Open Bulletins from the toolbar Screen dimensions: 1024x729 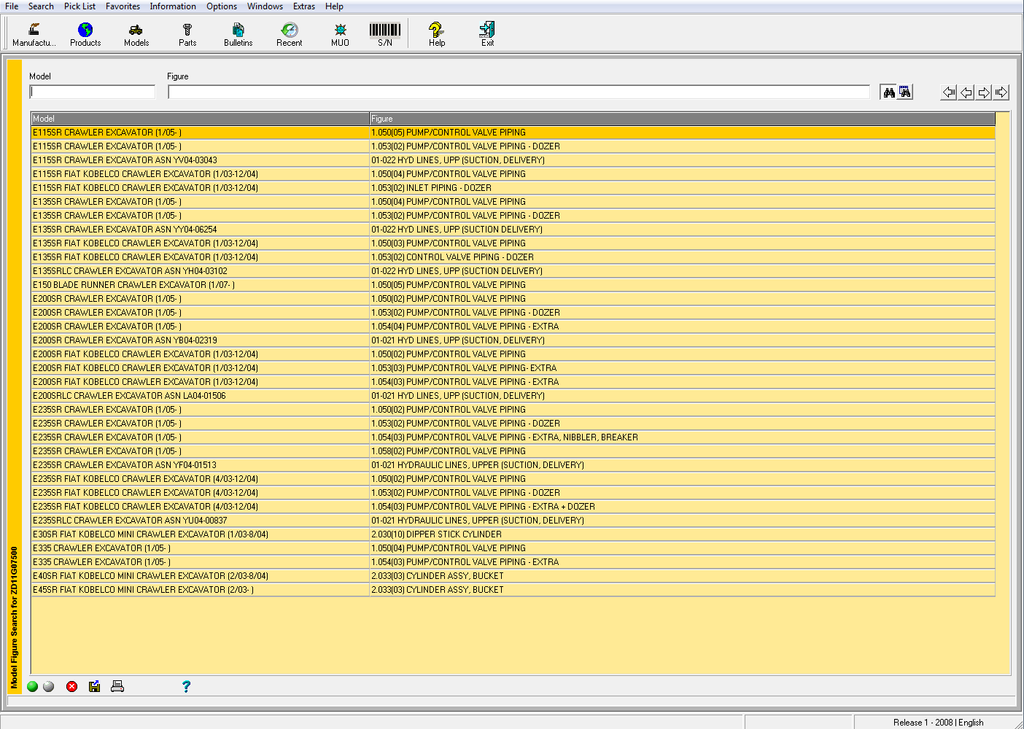coord(238,35)
